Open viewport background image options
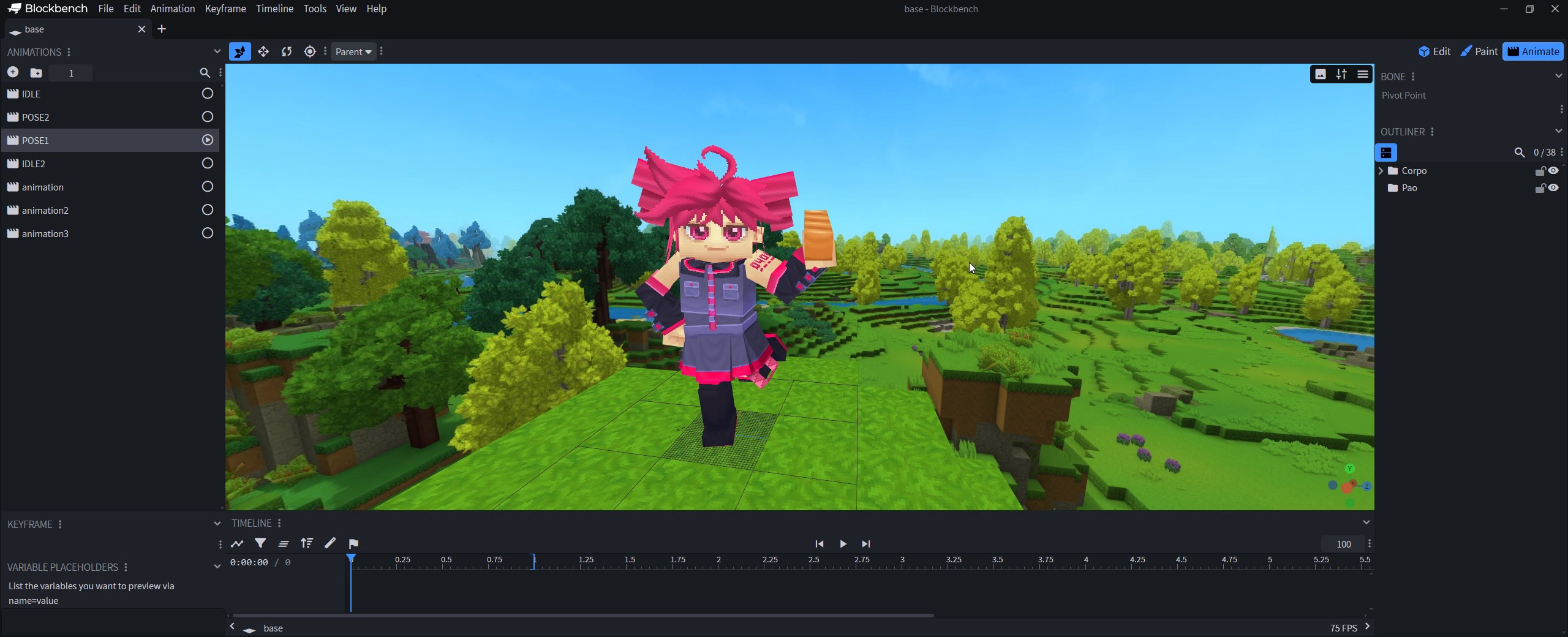1568x637 pixels. coord(1321,74)
